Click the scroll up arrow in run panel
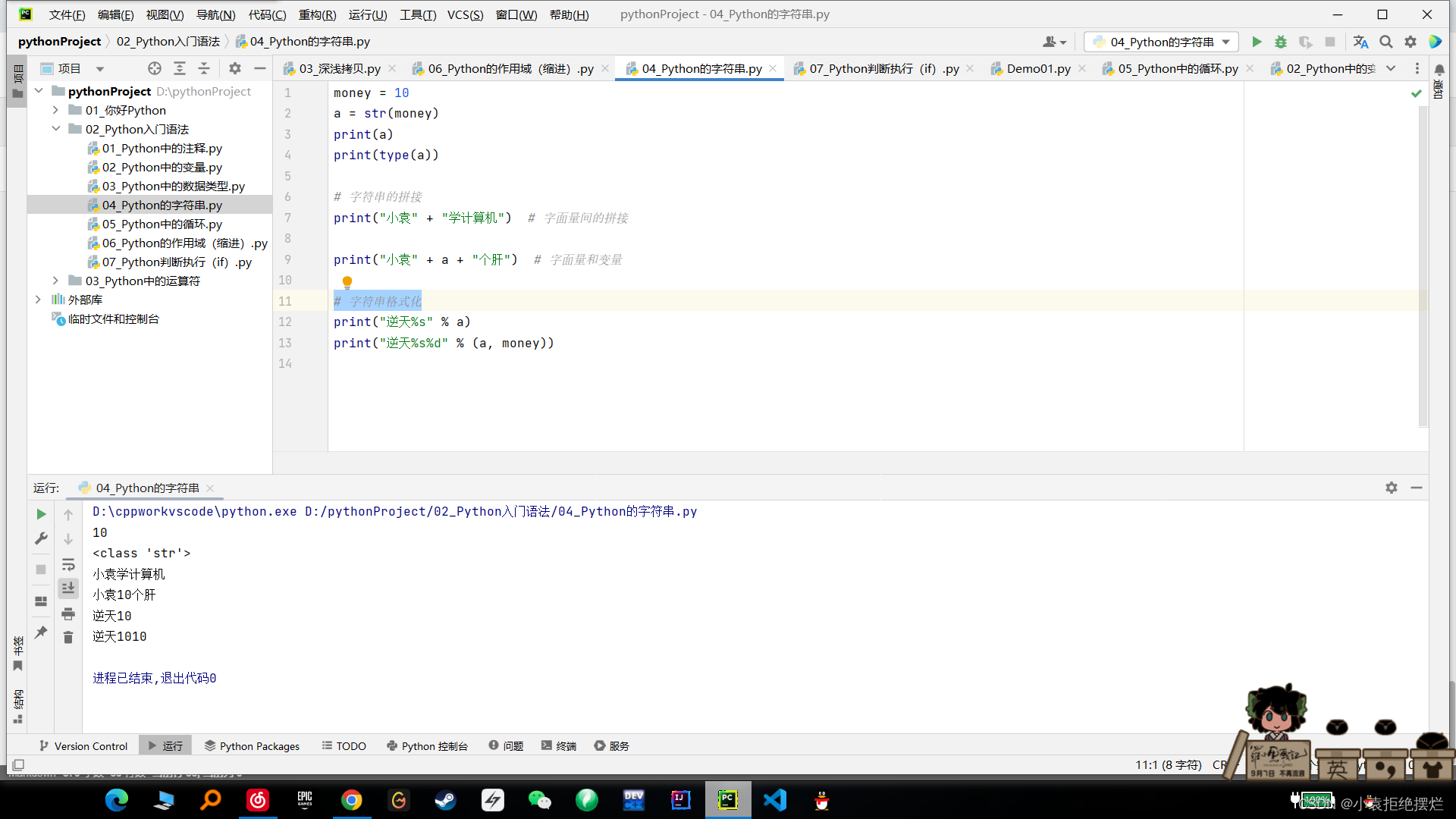 click(69, 512)
